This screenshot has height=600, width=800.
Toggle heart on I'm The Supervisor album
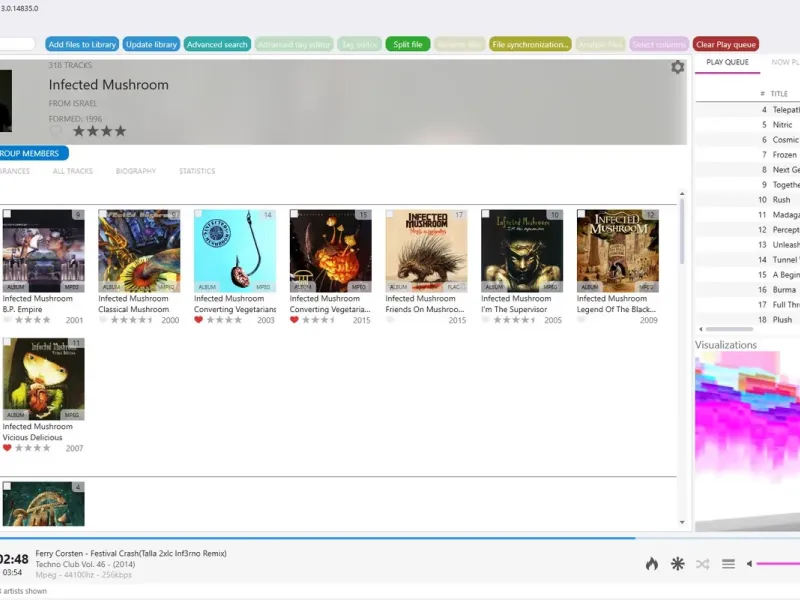point(486,320)
